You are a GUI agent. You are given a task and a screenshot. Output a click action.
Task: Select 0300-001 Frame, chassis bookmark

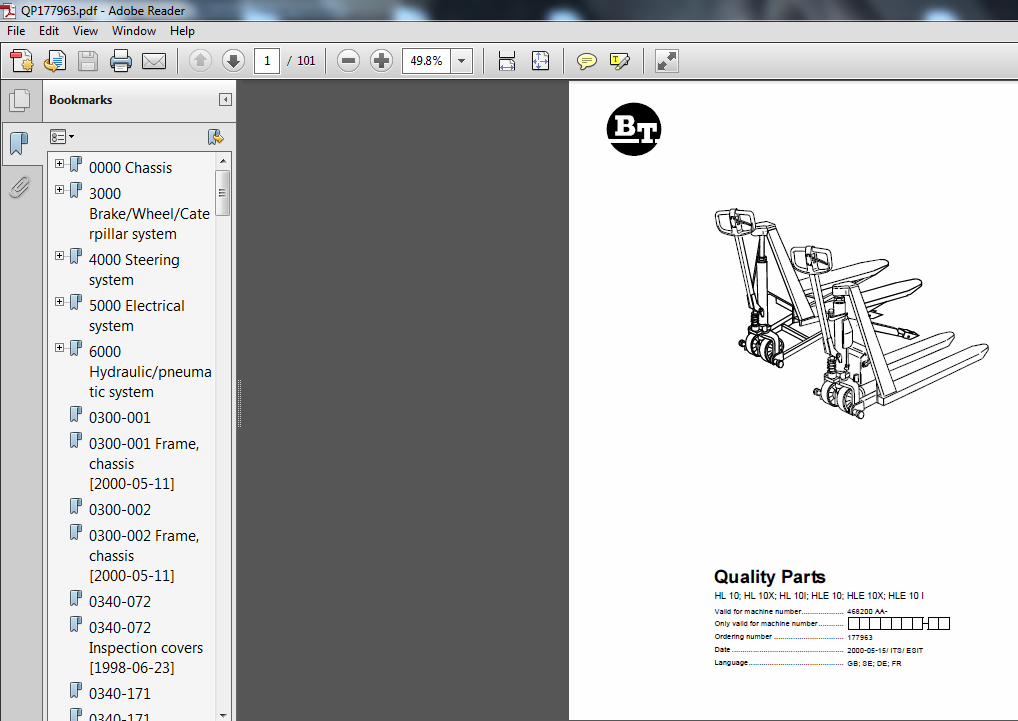144,464
